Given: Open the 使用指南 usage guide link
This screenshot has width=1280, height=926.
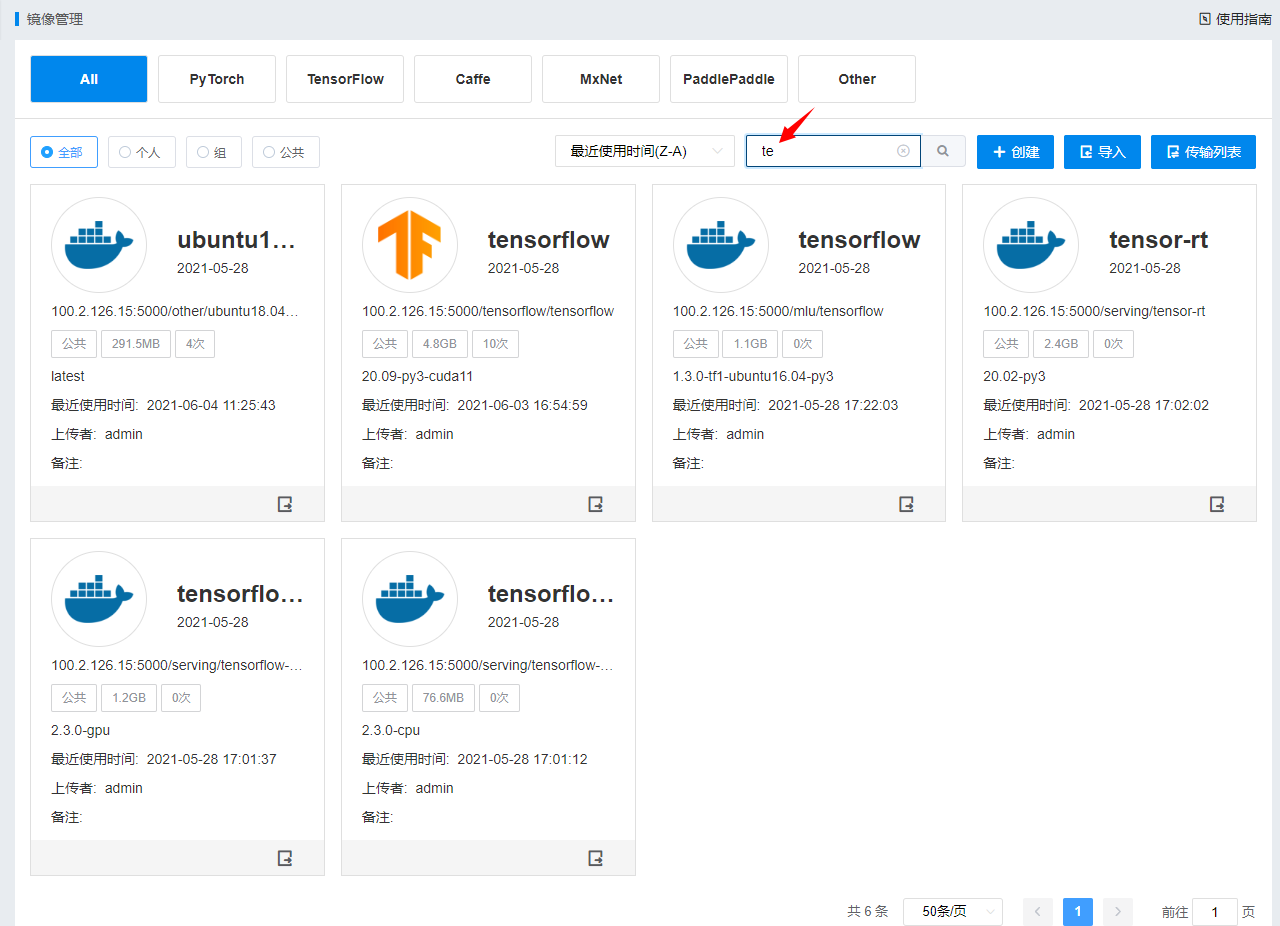Looking at the screenshot, I should pyautogui.click(x=1235, y=19).
